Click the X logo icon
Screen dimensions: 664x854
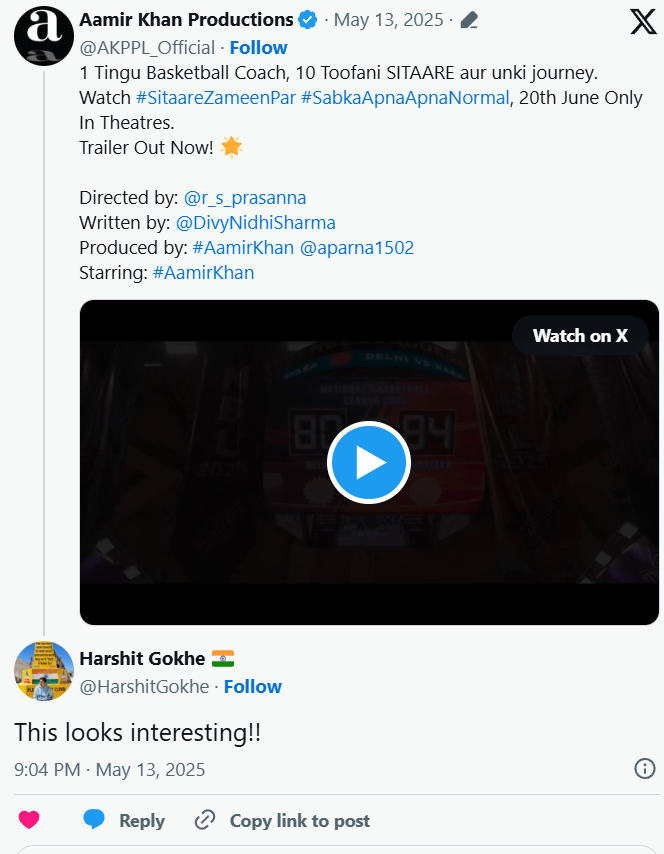(x=643, y=20)
